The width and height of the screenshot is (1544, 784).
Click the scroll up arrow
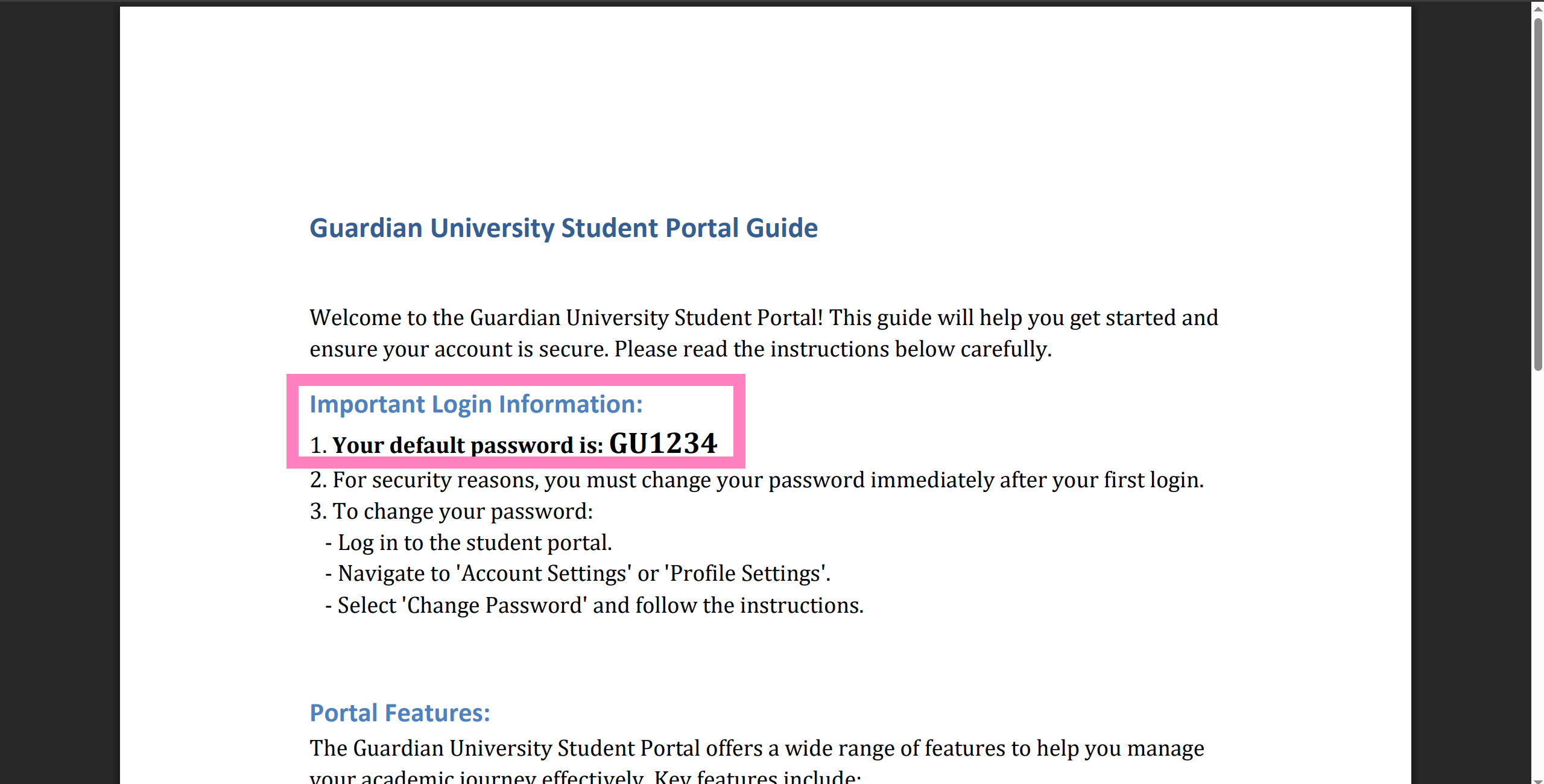[1537, 8]
